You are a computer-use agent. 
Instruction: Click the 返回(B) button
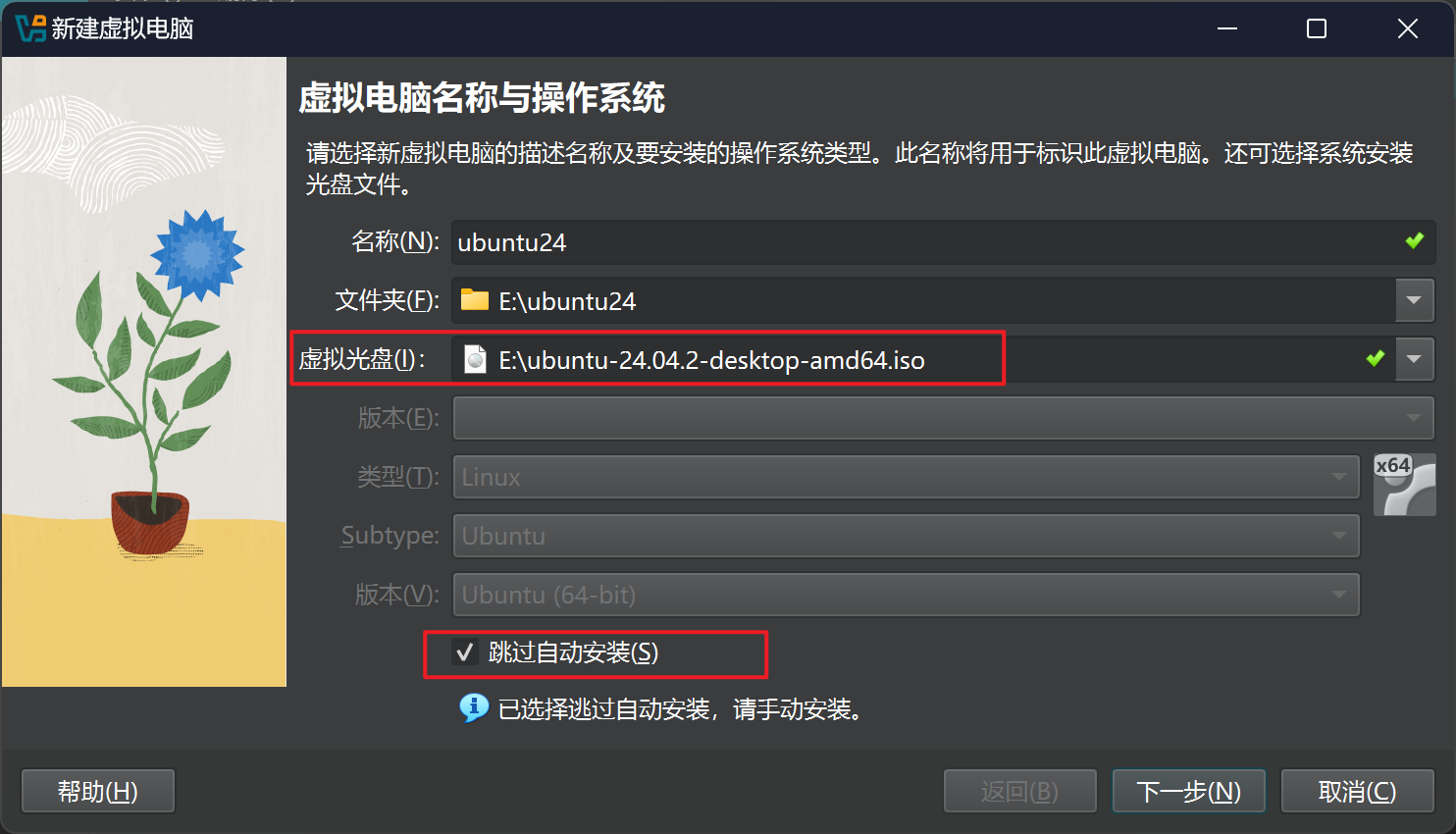click(1019, 791)
